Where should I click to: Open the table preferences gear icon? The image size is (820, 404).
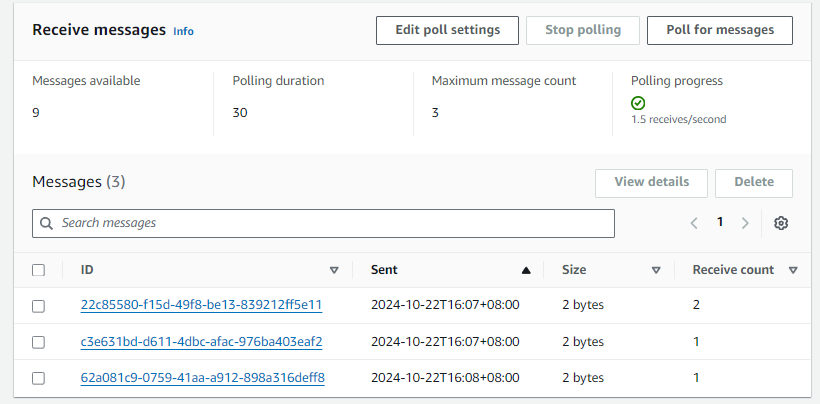[781, 223]
